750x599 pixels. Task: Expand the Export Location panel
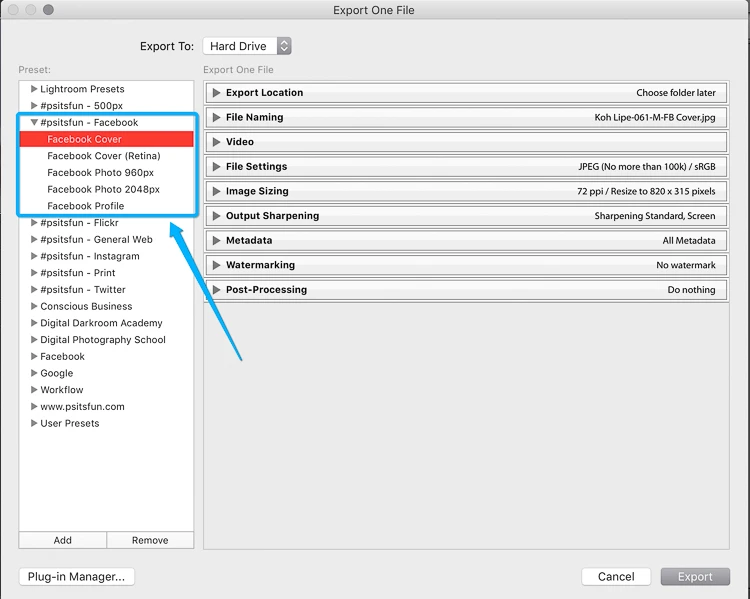[x=216, y=93]
